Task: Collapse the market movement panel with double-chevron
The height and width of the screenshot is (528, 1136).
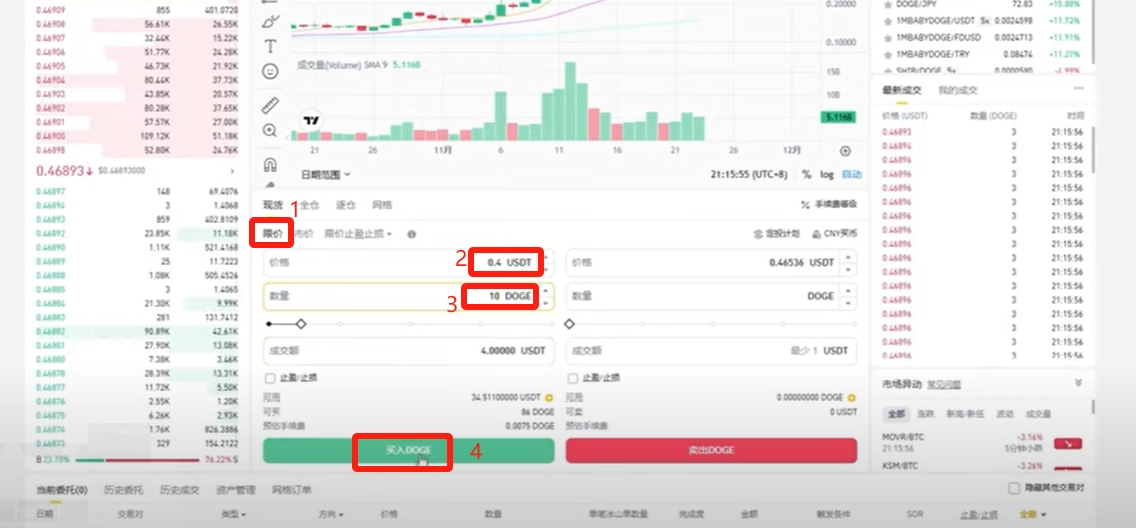Action: click(x=1078, y=383)
